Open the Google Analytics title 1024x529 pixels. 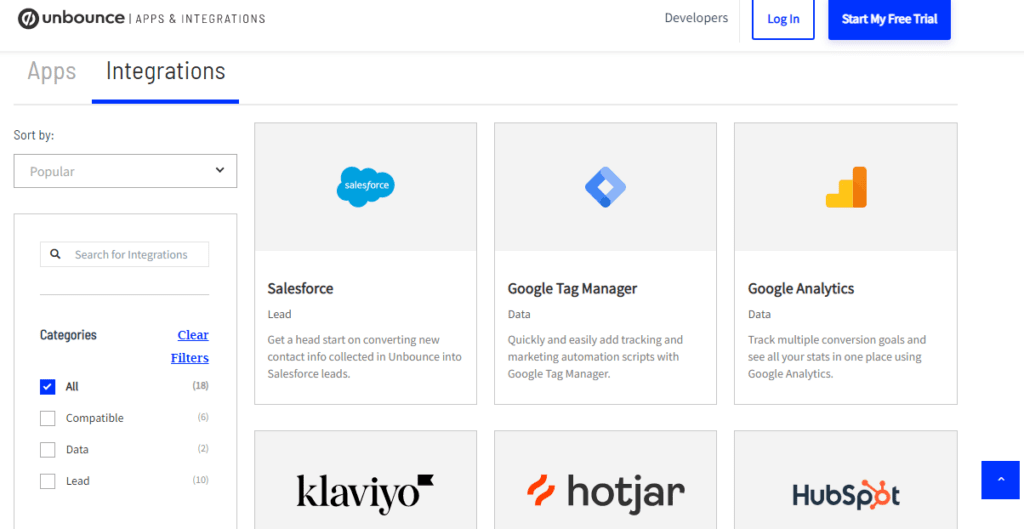coord(801,289)
